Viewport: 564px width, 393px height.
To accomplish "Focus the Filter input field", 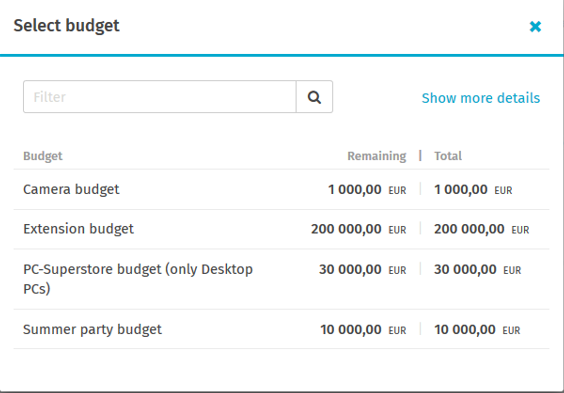I will click(160, 97).
